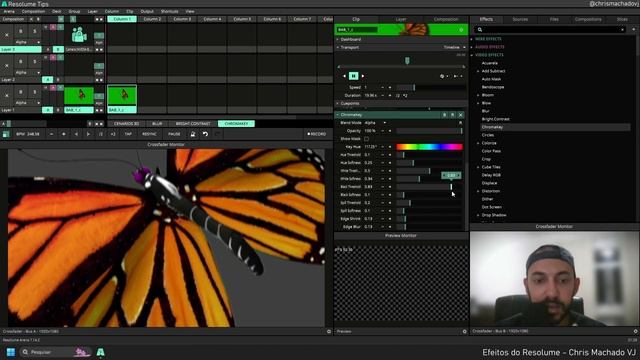Switch to the BRIGHT CONTRAST deck
The width and height of the screenshot is (640, 360).
193,123
